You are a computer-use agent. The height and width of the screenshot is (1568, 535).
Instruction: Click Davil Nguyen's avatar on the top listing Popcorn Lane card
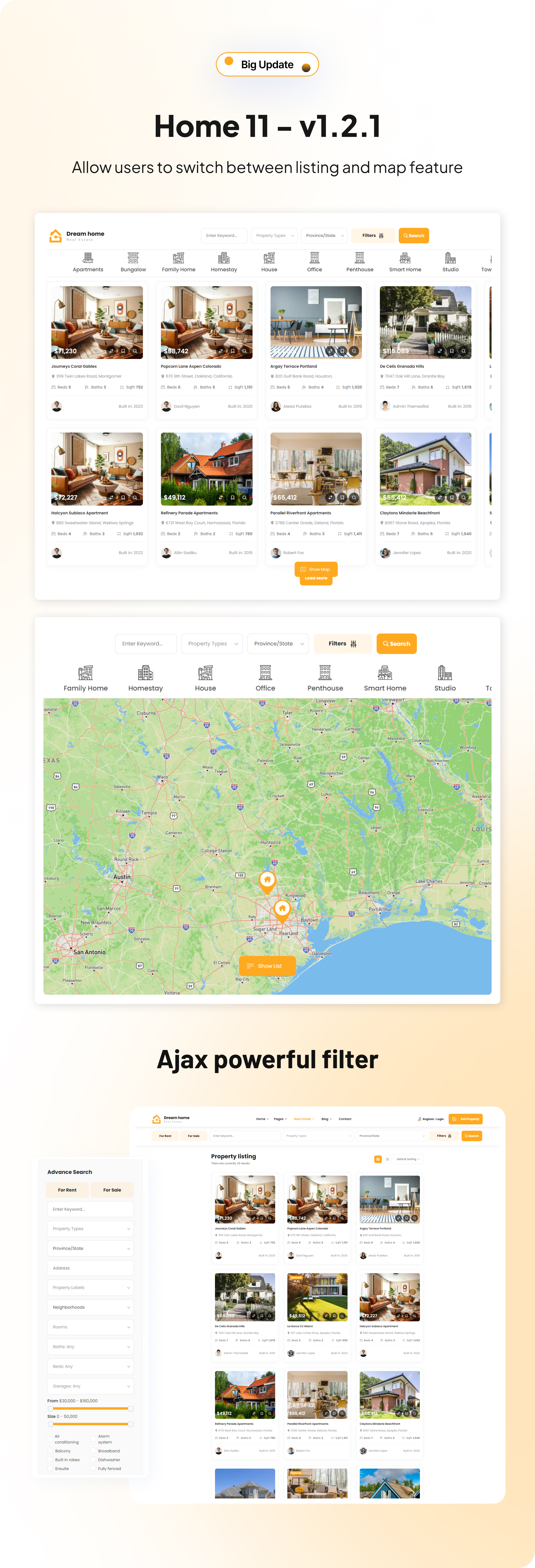[166, 407]
